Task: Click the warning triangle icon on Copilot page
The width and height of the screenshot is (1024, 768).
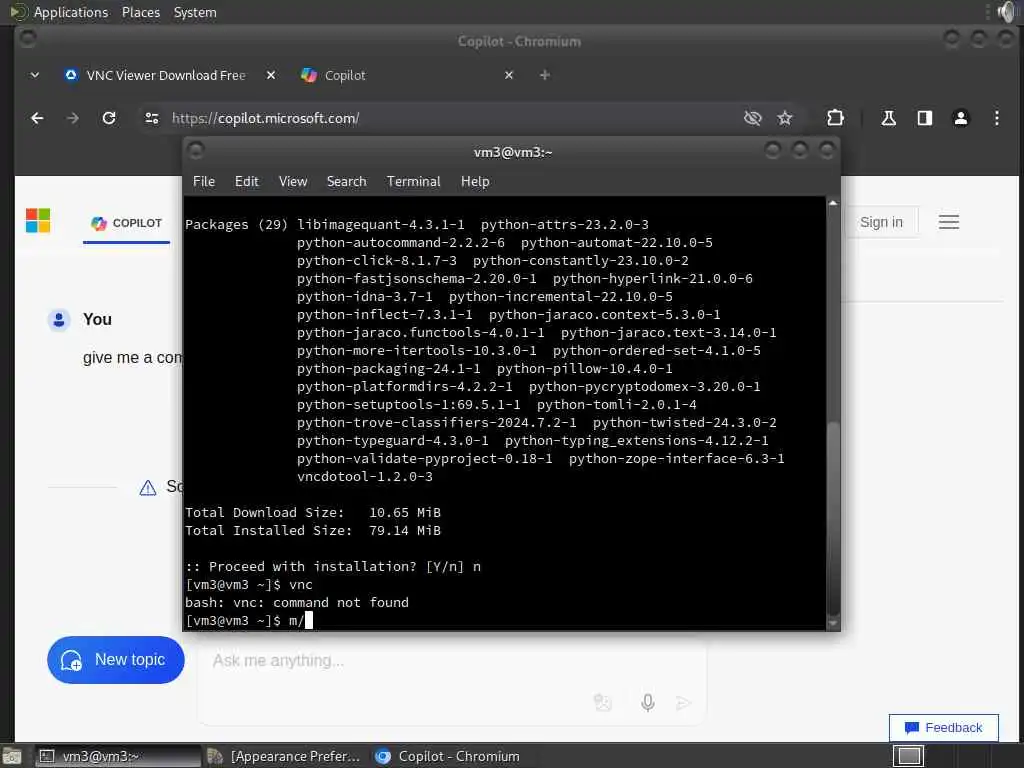Action: click(148, 488)
